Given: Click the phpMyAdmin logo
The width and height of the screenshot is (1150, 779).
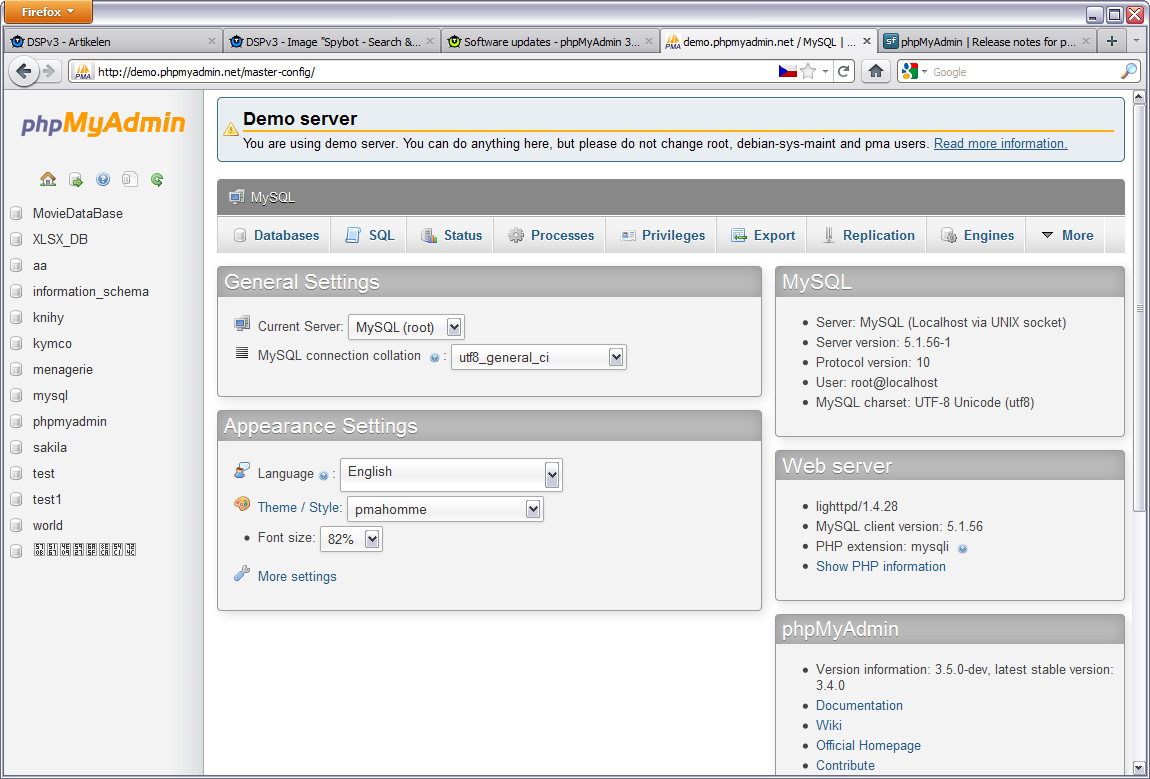Looking at the screenshot, I should (103, 123).
